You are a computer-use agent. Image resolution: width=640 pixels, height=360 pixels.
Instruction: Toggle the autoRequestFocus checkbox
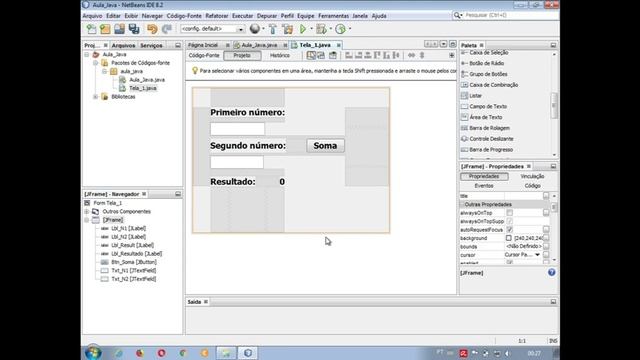click(x=509, y=229)
